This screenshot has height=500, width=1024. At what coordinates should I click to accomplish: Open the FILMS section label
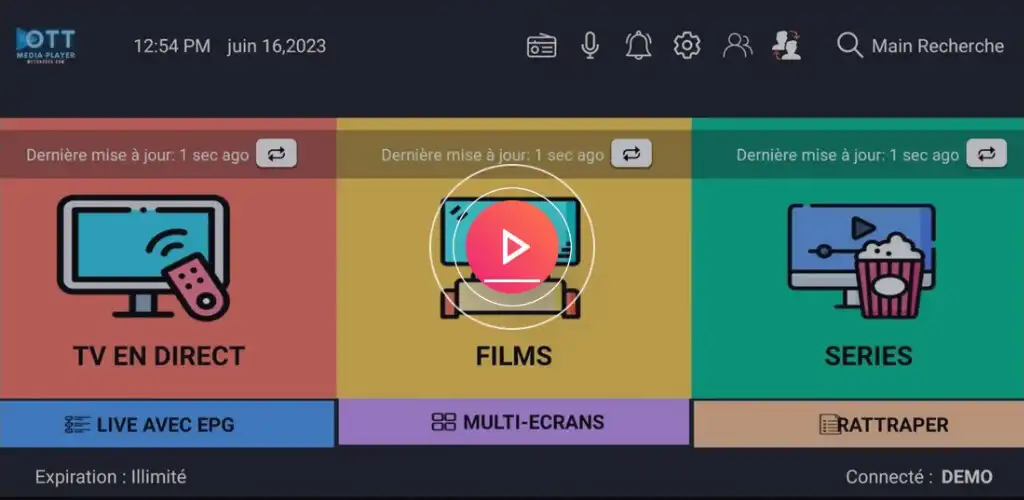click(x=513, y=356)
